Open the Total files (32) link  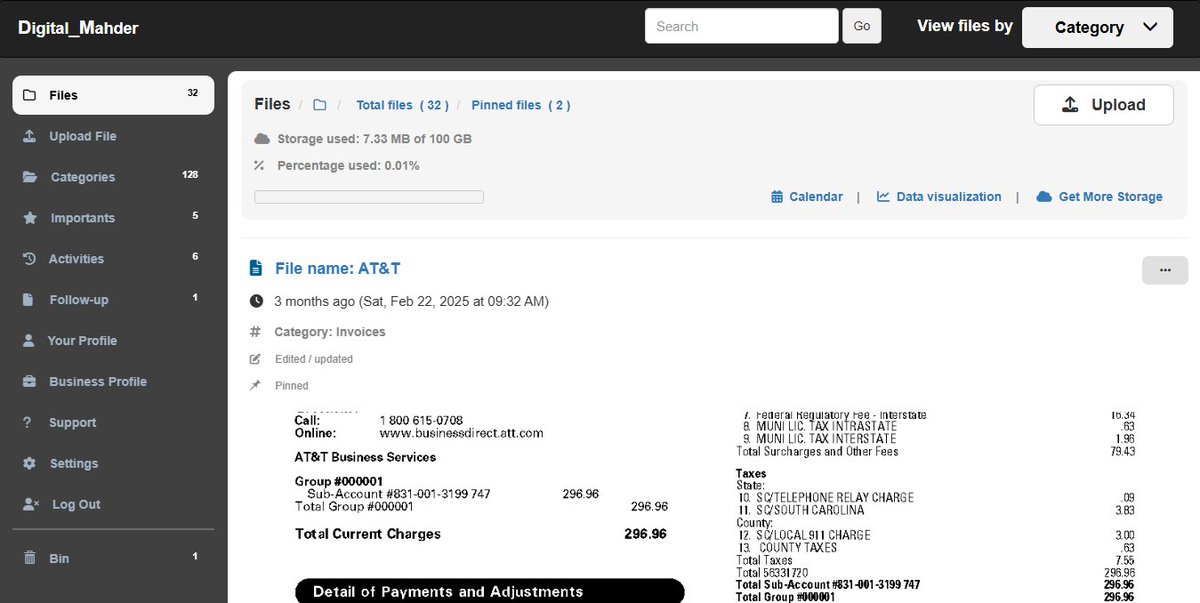point(402,105)
